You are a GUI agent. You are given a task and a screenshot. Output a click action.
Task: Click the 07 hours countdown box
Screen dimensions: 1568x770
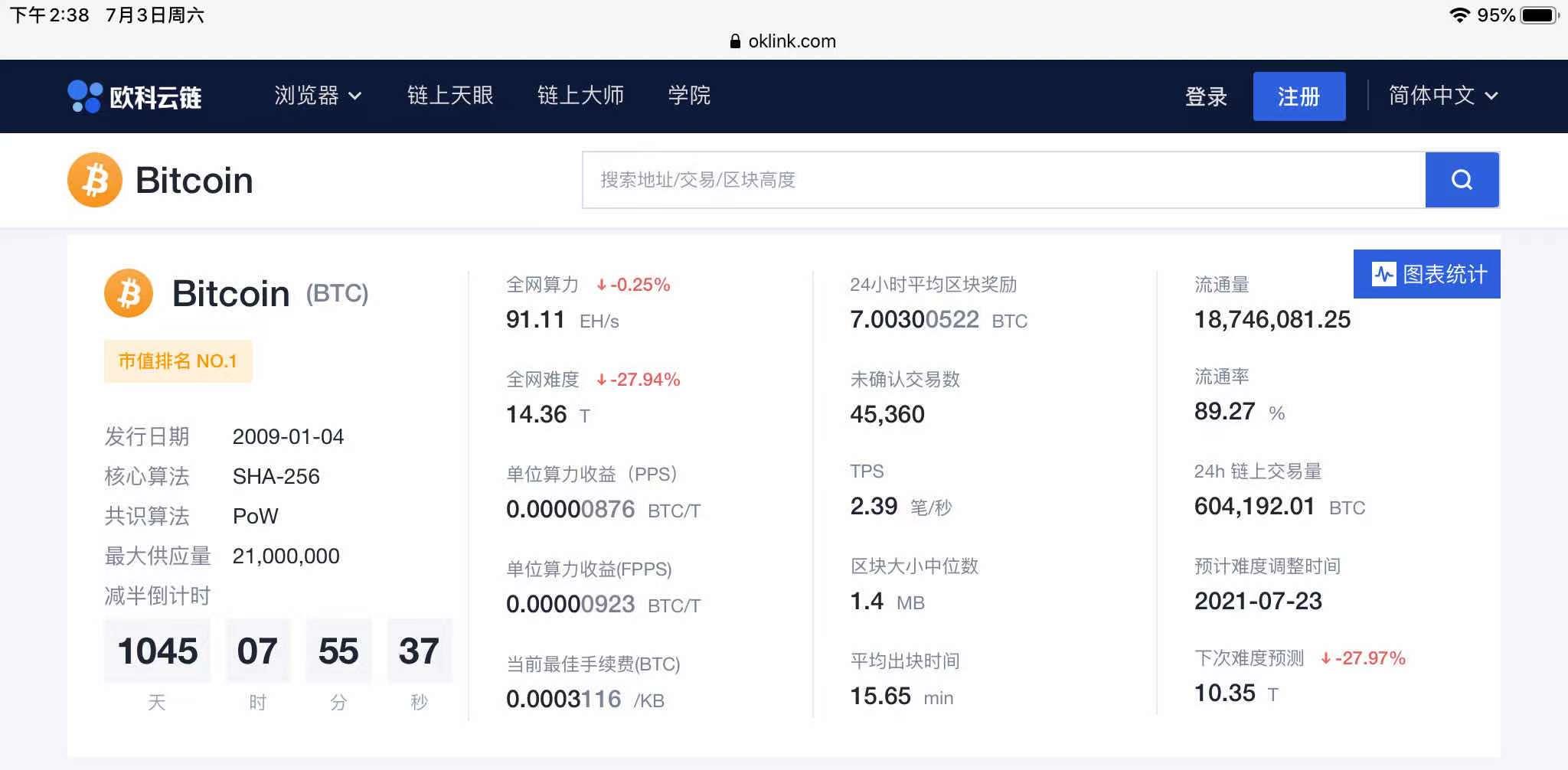point(257,651)
